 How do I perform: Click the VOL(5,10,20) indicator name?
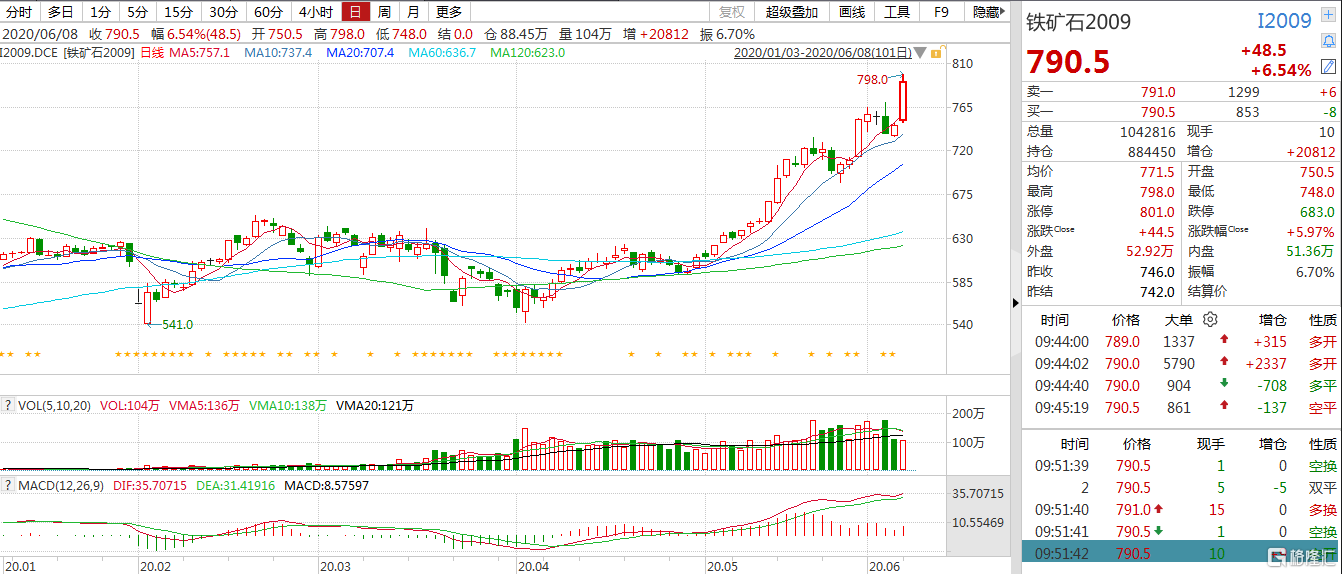[55, 405]
